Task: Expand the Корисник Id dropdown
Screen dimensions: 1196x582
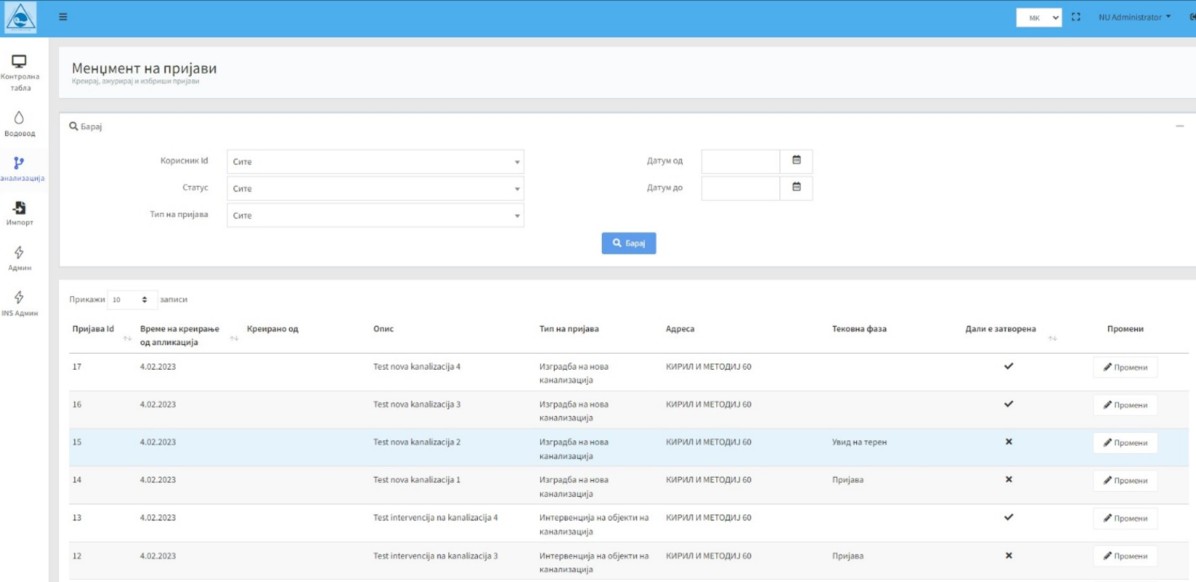Action: coord(375,162)
